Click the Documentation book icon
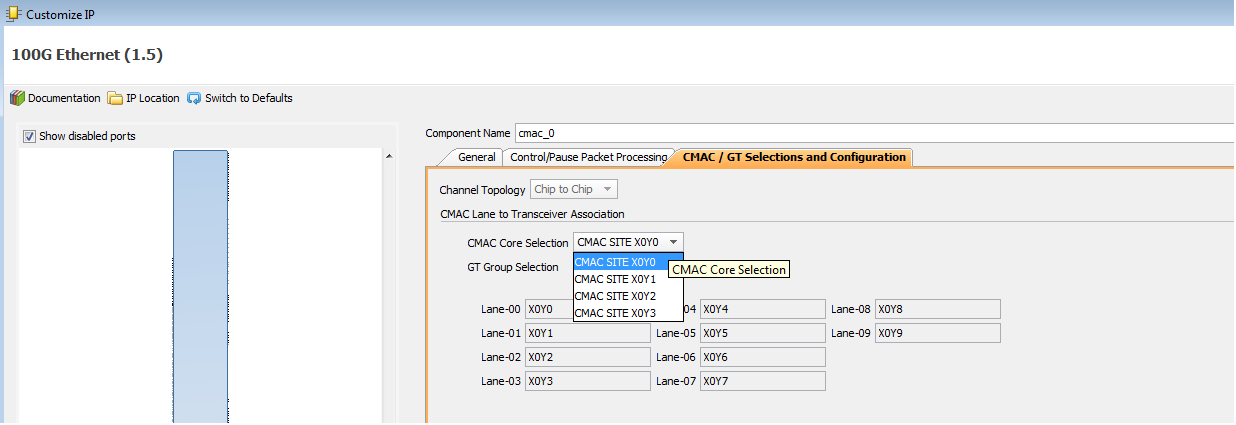The image size is (1236, 425). coord(17,98)
